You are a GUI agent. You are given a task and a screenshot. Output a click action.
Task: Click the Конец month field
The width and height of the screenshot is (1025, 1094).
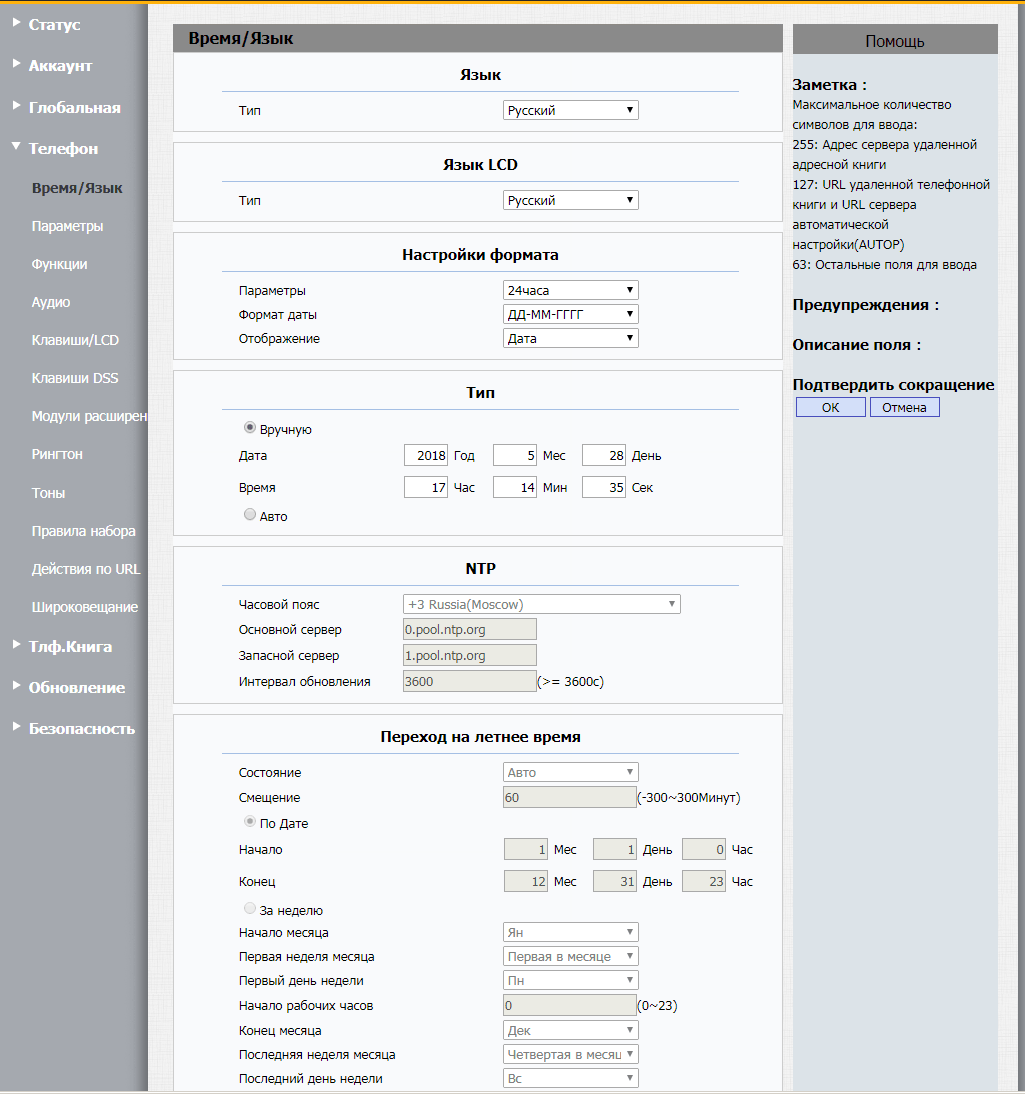coord(526,882)
